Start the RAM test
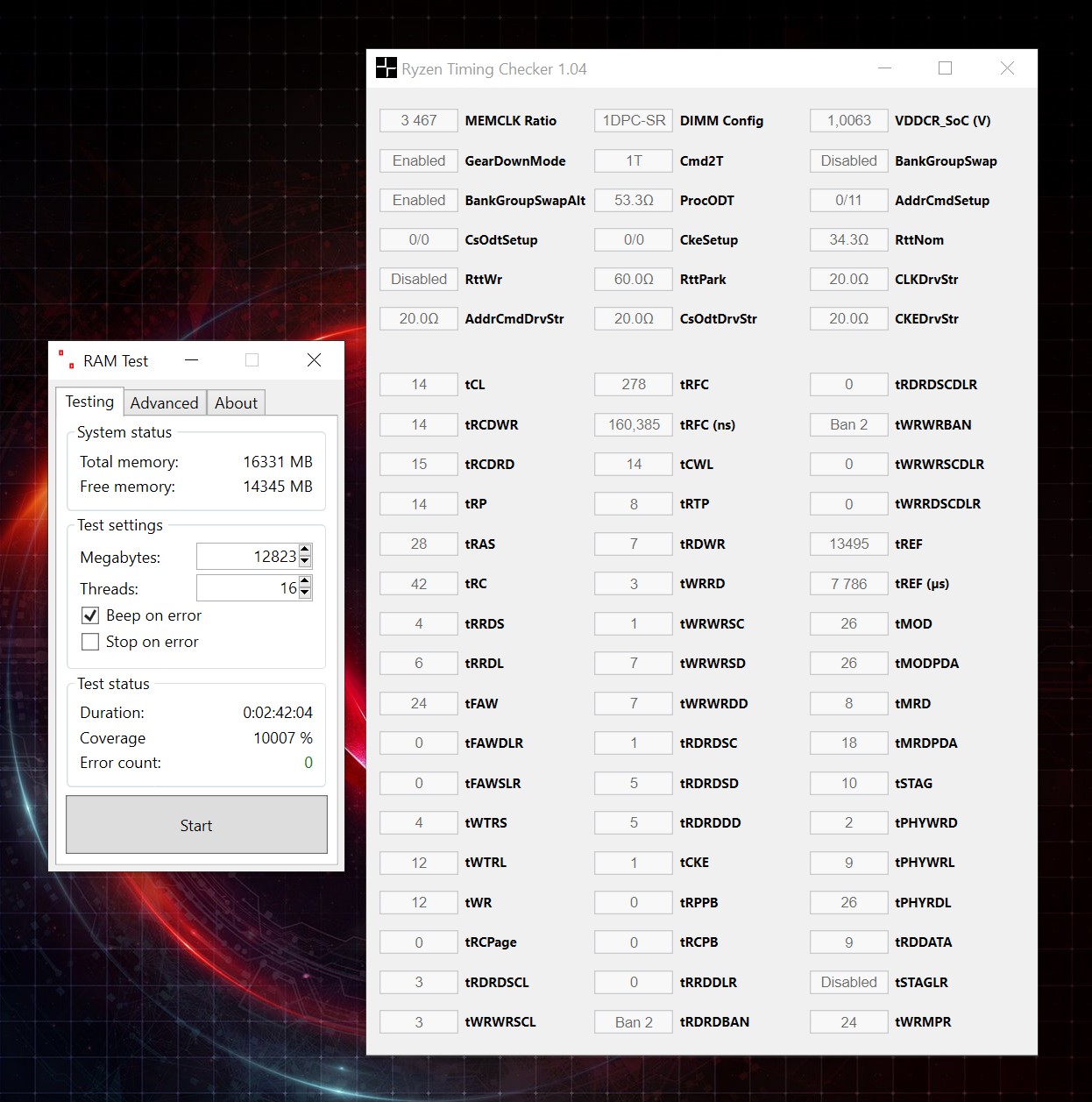 coord(196,825)
